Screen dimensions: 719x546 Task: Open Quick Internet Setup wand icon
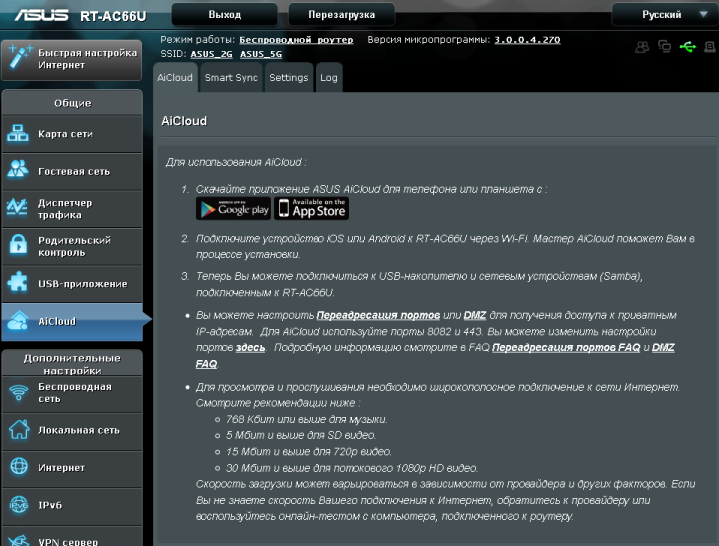(20, 57)
